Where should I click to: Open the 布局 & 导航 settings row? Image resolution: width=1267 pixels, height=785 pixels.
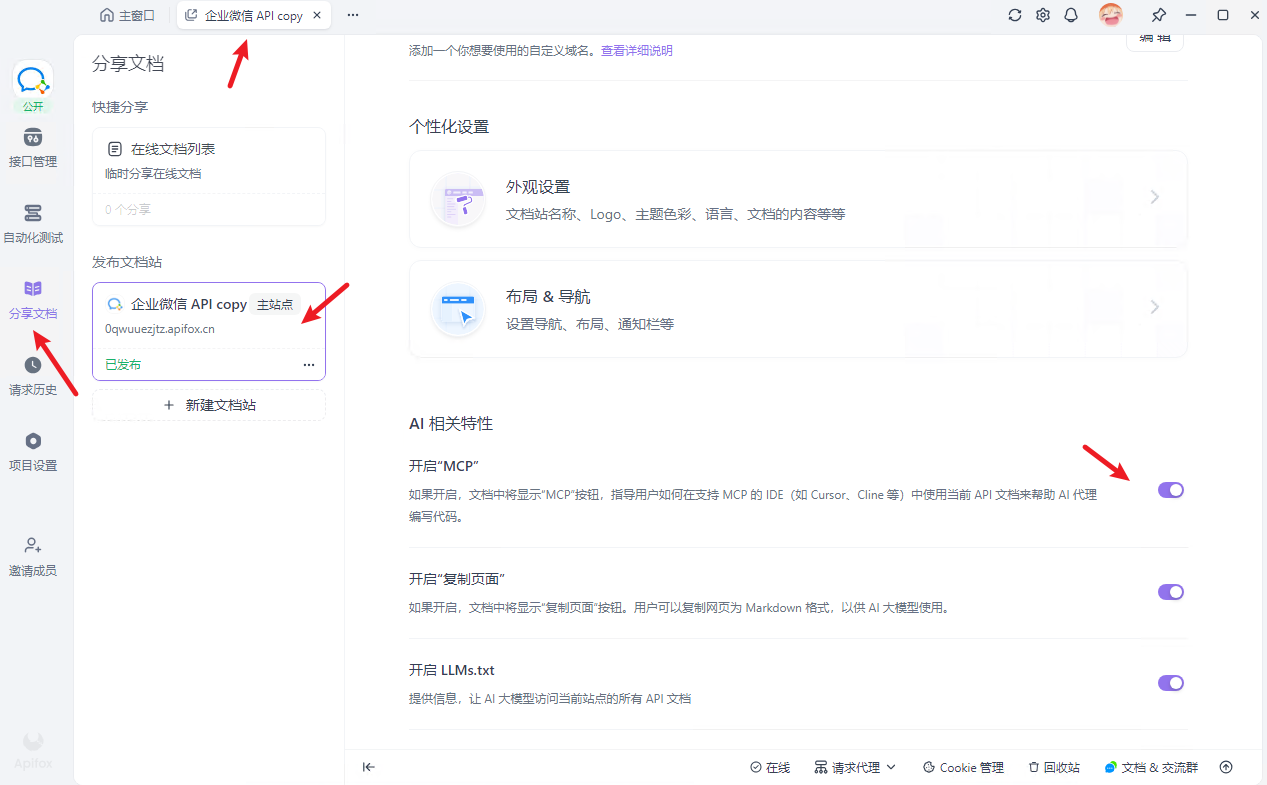[x=798, y=309]
